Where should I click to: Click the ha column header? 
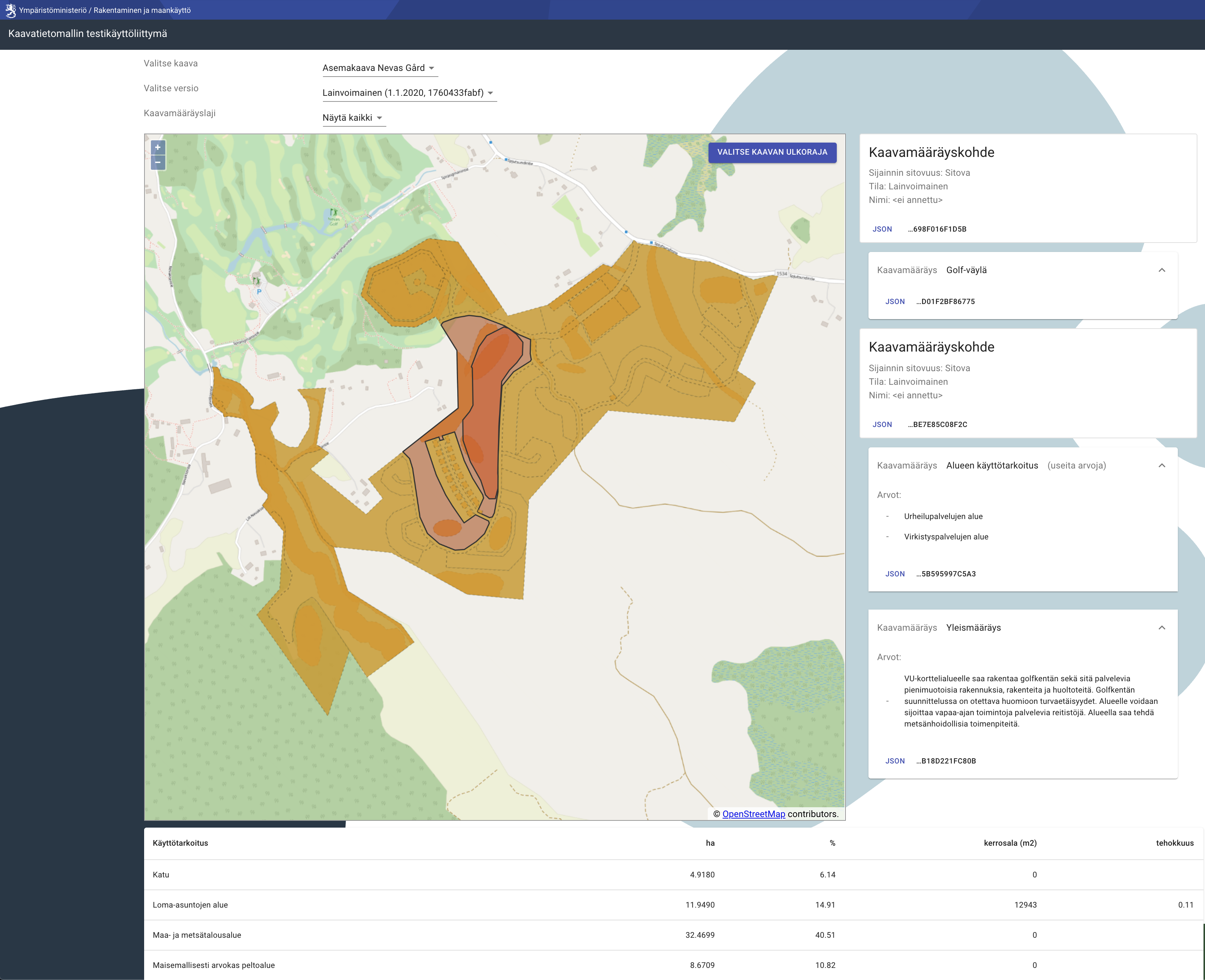(x=710, y=843)
